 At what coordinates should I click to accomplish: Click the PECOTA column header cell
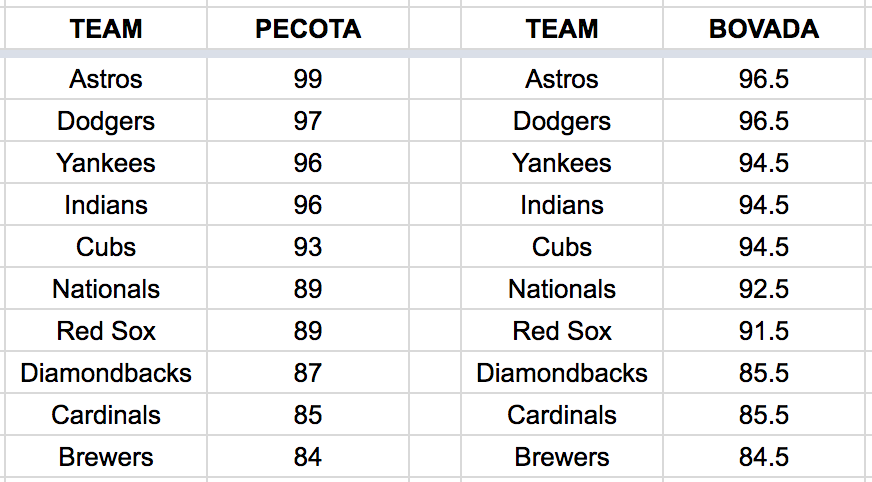[x=308, y=29]
